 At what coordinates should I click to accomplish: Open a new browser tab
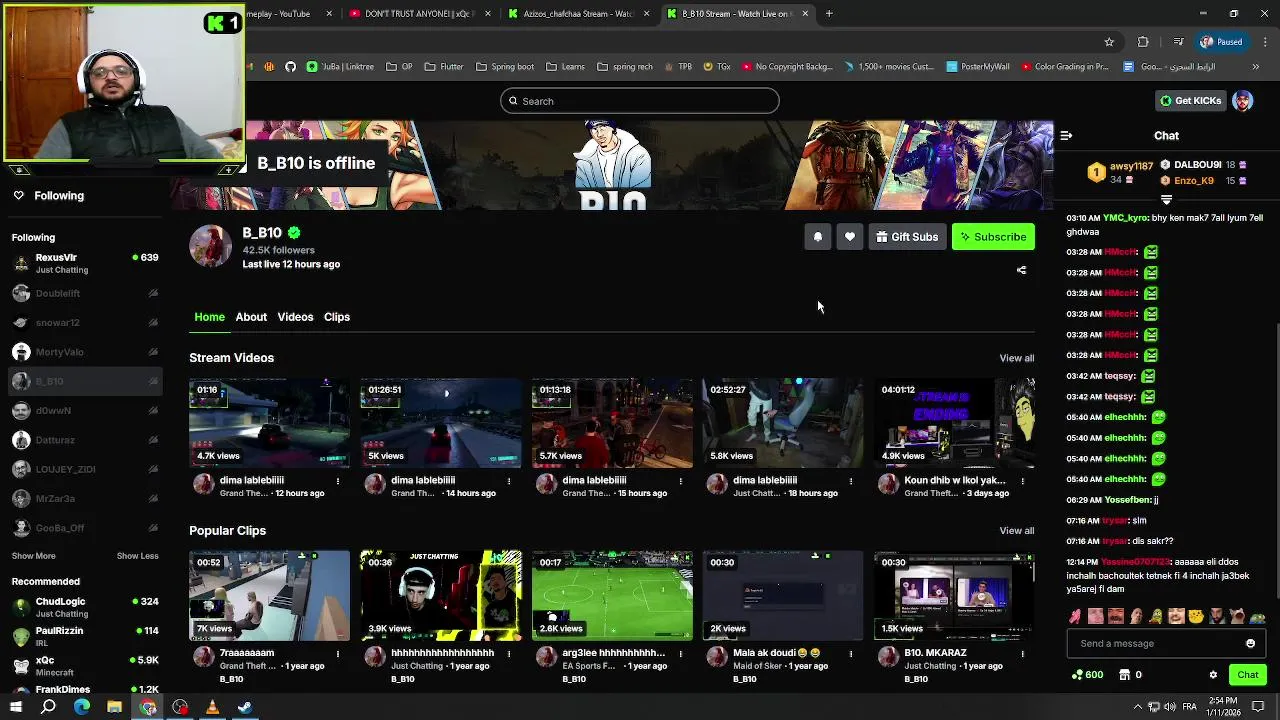click(x=829, y=14)
